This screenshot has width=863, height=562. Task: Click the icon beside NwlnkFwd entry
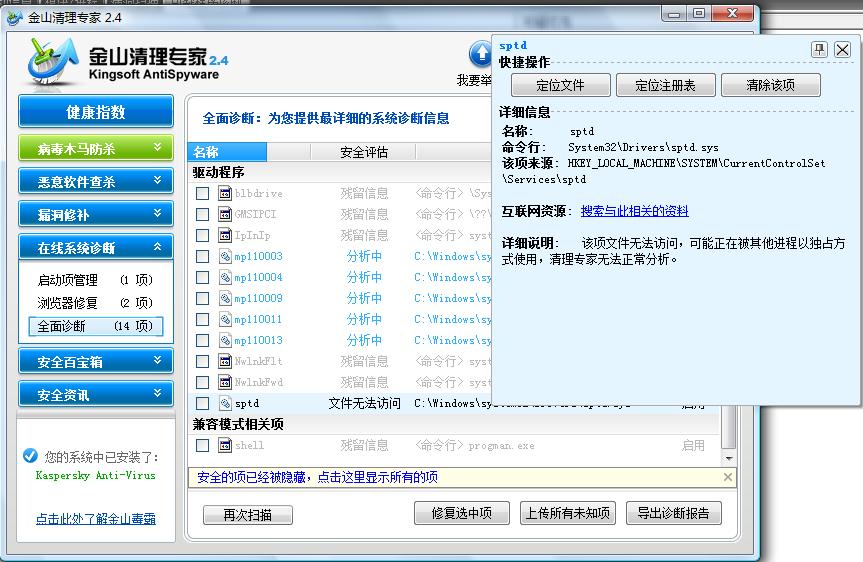coord(225,381)
